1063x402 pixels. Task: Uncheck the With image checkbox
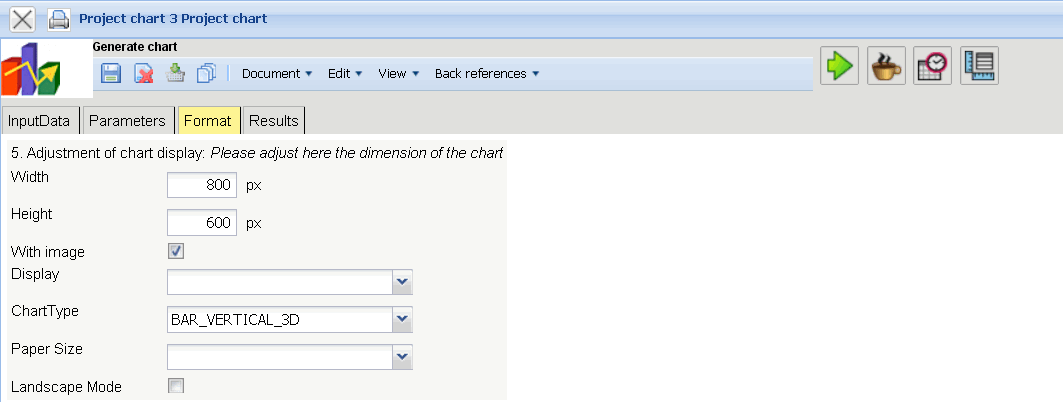pos(176,251)
